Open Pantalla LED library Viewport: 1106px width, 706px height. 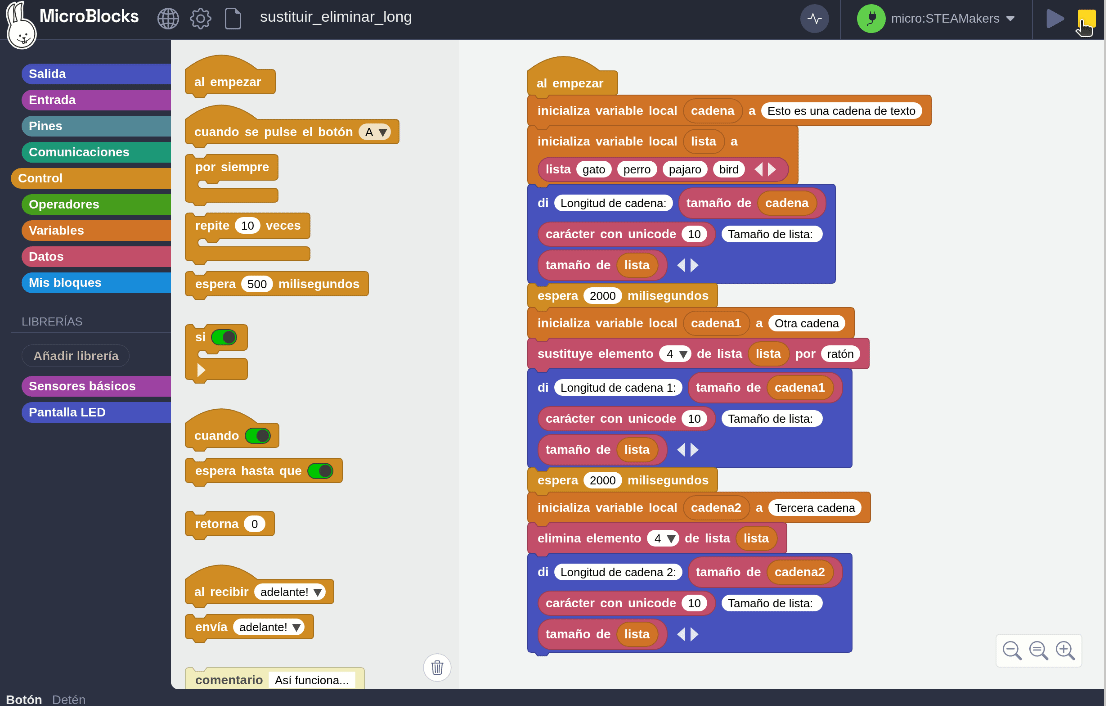96,413
